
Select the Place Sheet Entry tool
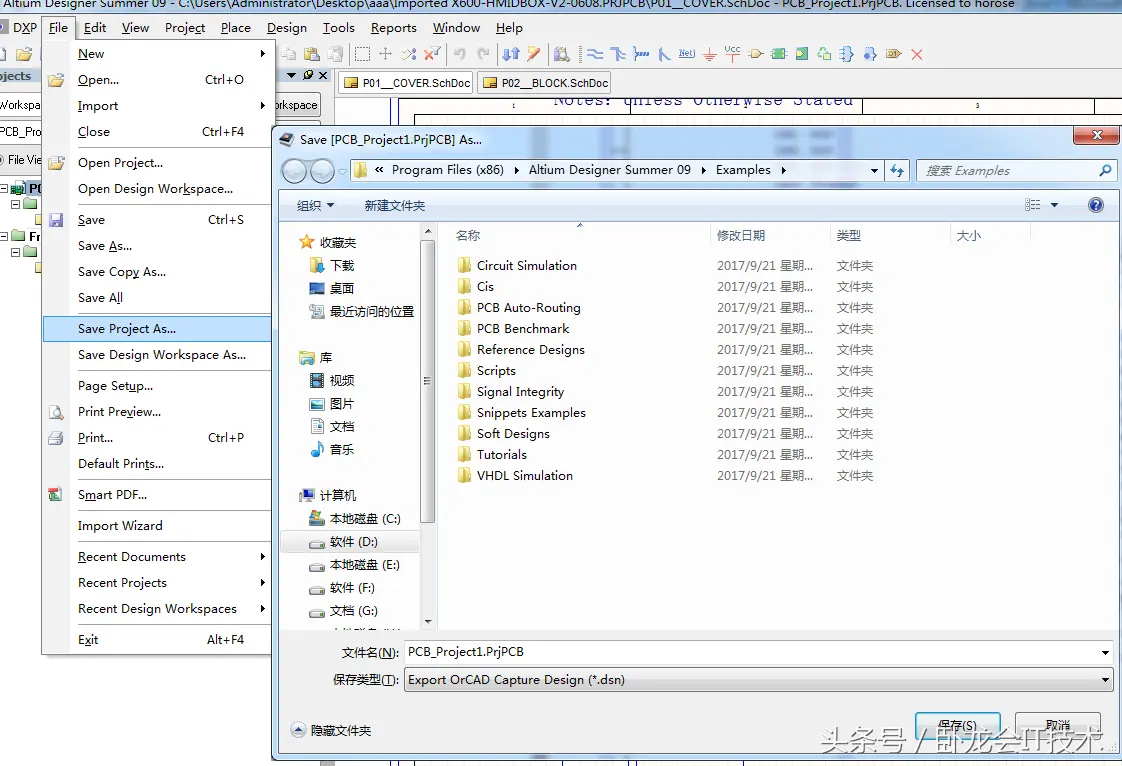pyautogui.click(x=802, y=54)
